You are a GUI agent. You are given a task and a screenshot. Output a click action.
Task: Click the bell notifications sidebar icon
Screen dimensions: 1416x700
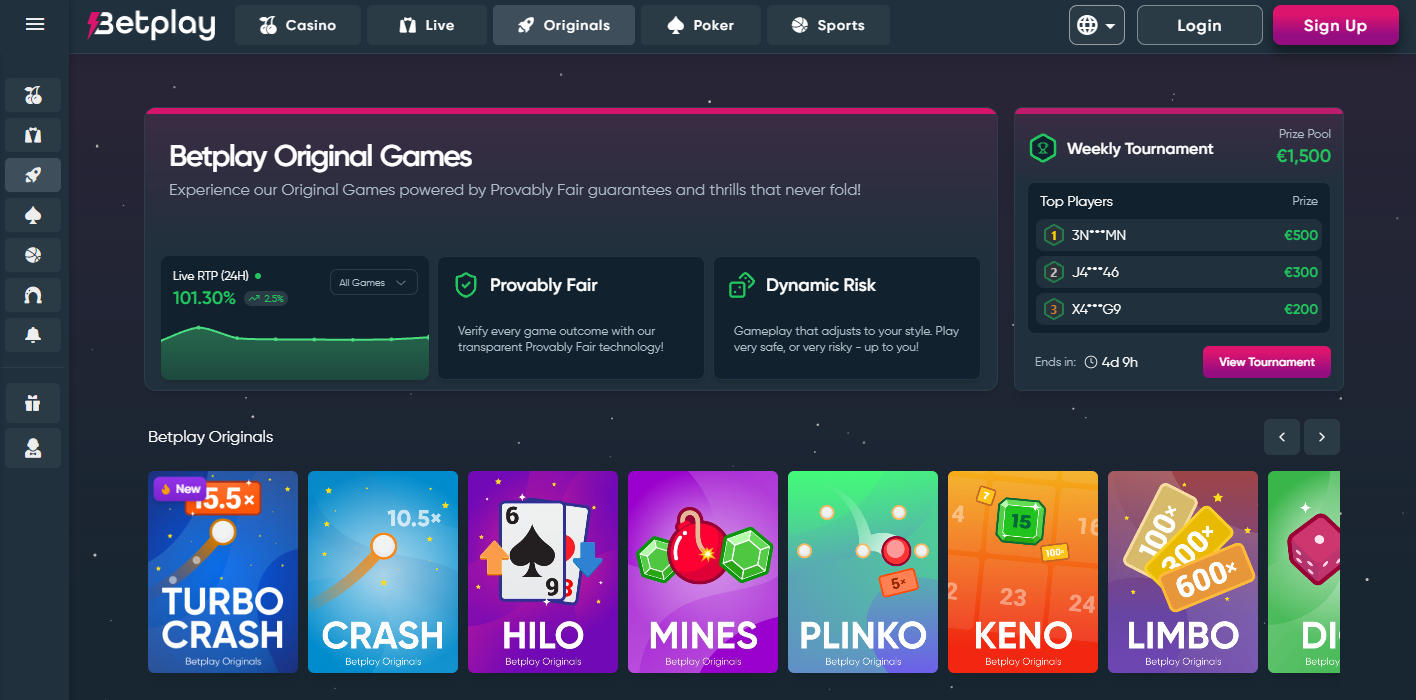(x=33, y=335)
